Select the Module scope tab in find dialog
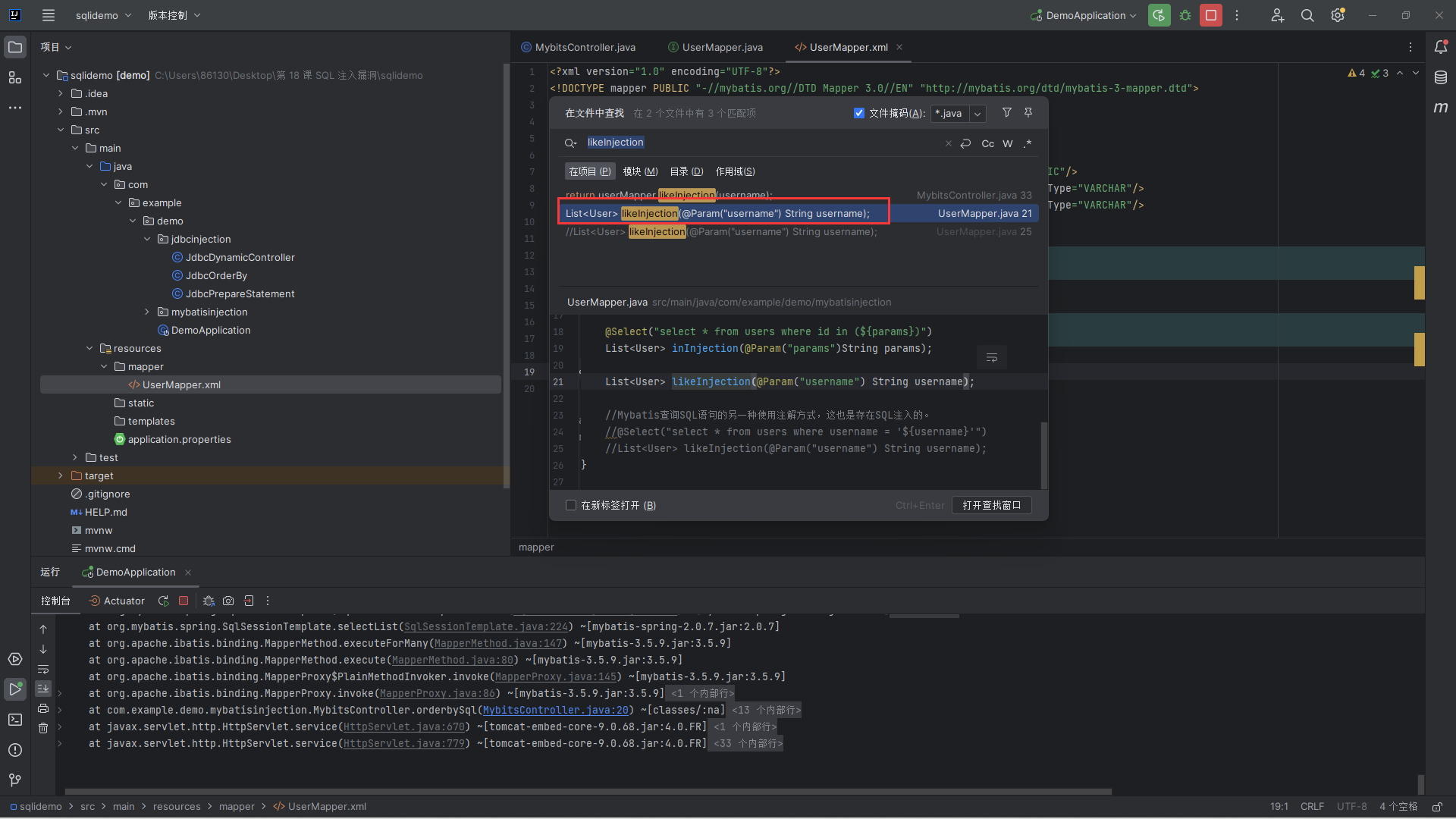 coord(640,171)
